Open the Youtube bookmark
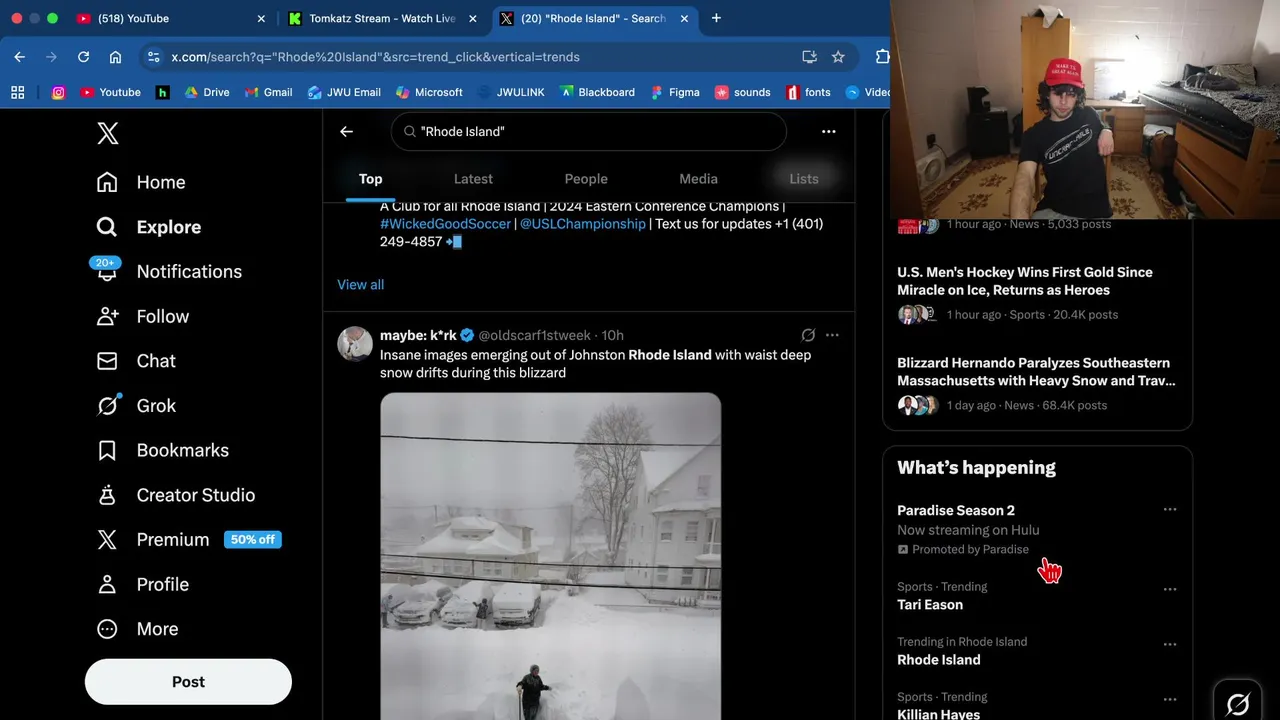The height and width of the screenshot is (720, 1280). point(110,92)
